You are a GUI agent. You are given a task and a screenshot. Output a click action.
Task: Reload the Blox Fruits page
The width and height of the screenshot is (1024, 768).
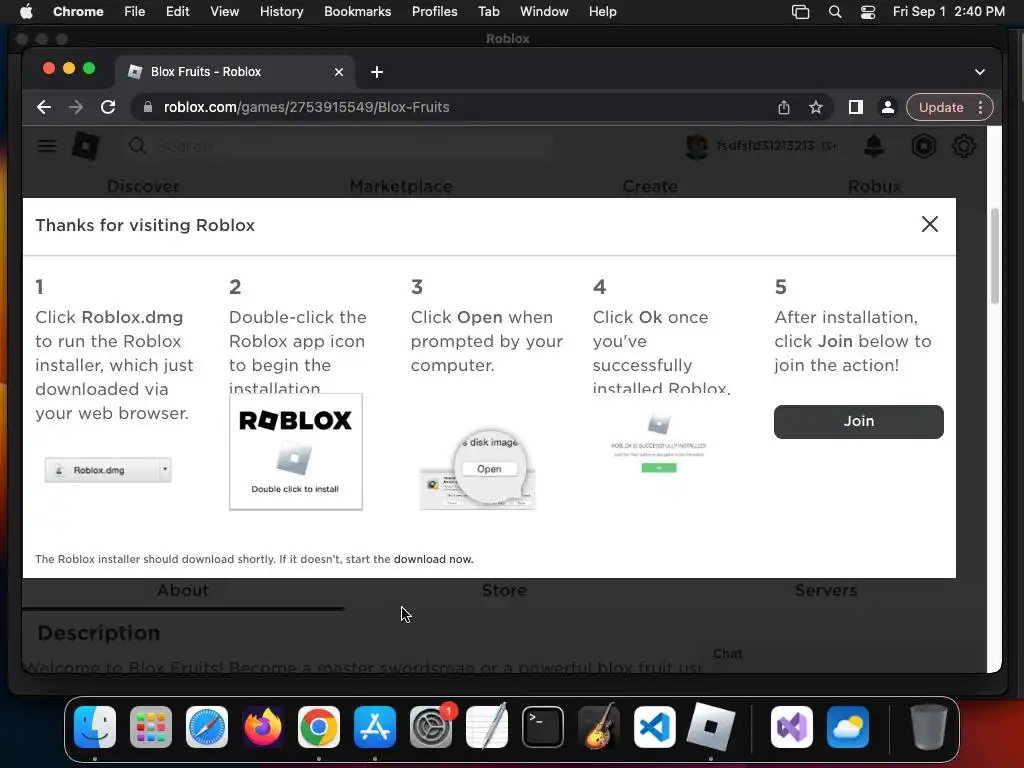(108, 107)
